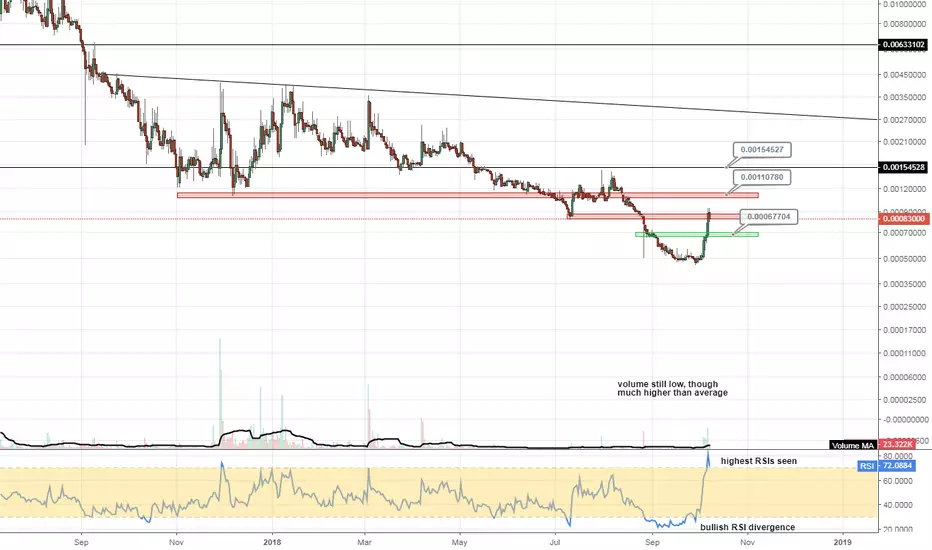This screenshot has width=932, height=550.
Task: Click the May label on time axis
Action: [x=459, y=542]
